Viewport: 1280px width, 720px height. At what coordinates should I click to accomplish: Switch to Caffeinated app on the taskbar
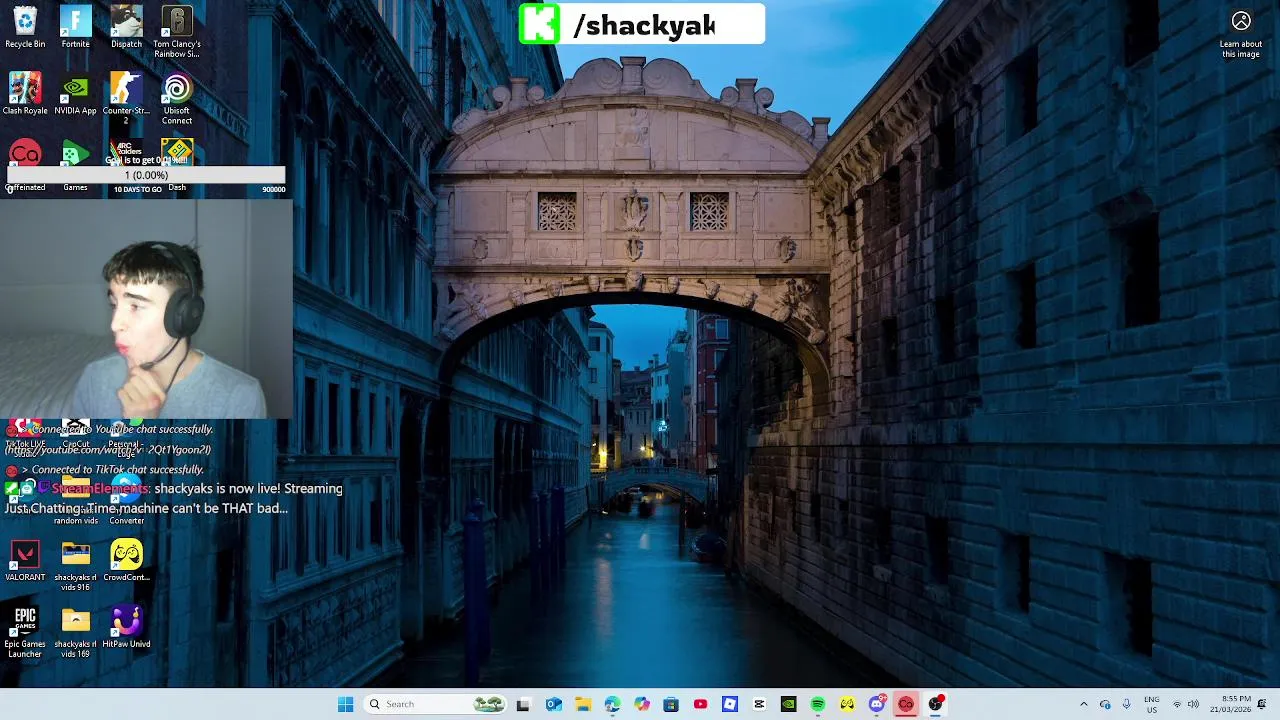pos(906,704)
